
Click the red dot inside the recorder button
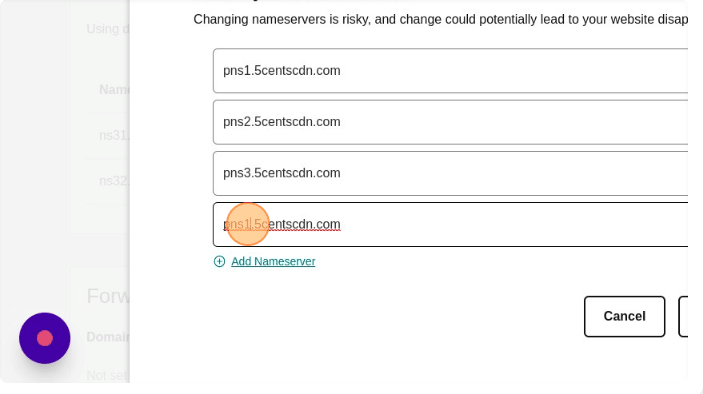tap(45, 338)
